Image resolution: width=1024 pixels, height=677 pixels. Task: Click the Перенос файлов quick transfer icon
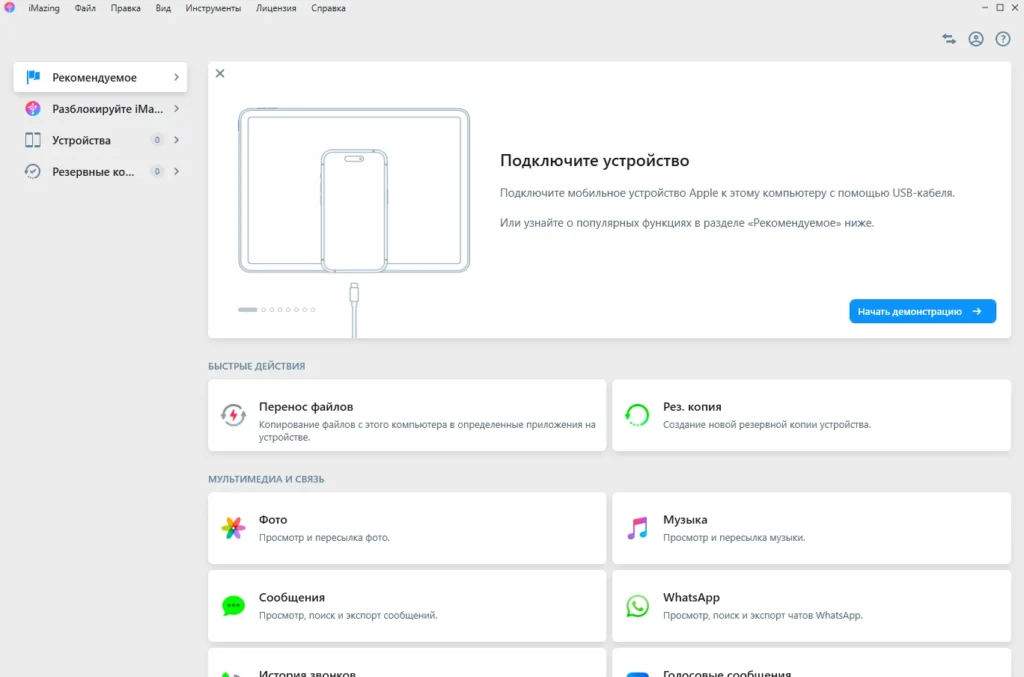(x=233, y=415)
